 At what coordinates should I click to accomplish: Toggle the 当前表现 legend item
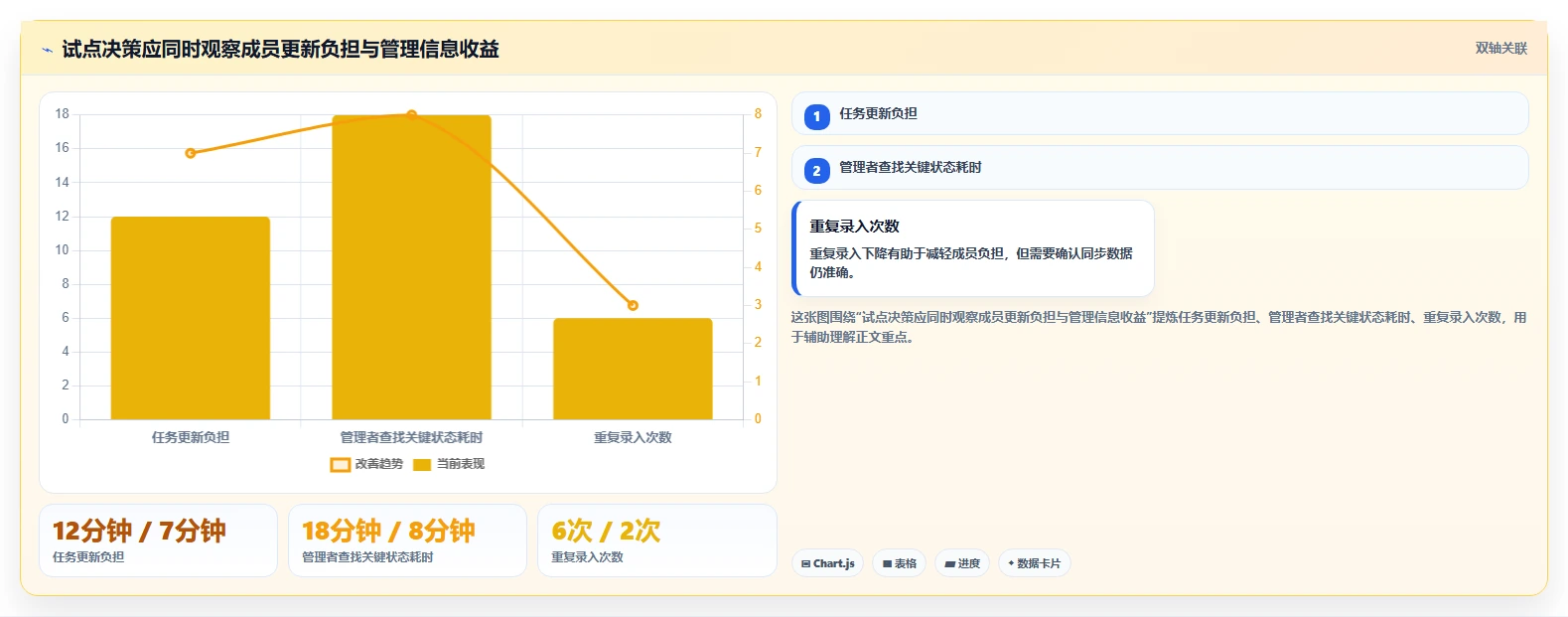[x=449, y=464]
